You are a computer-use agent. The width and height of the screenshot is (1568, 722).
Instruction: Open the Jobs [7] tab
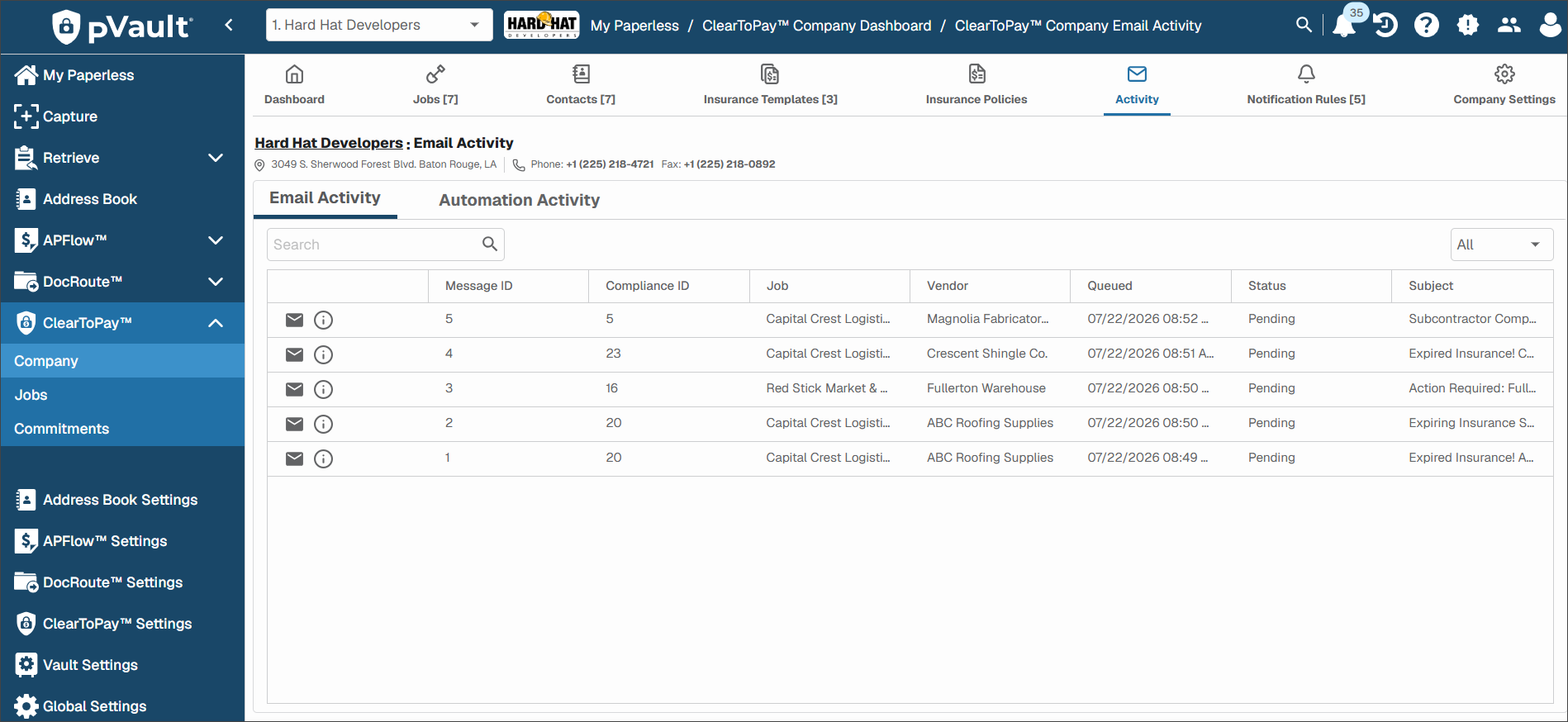435,85
